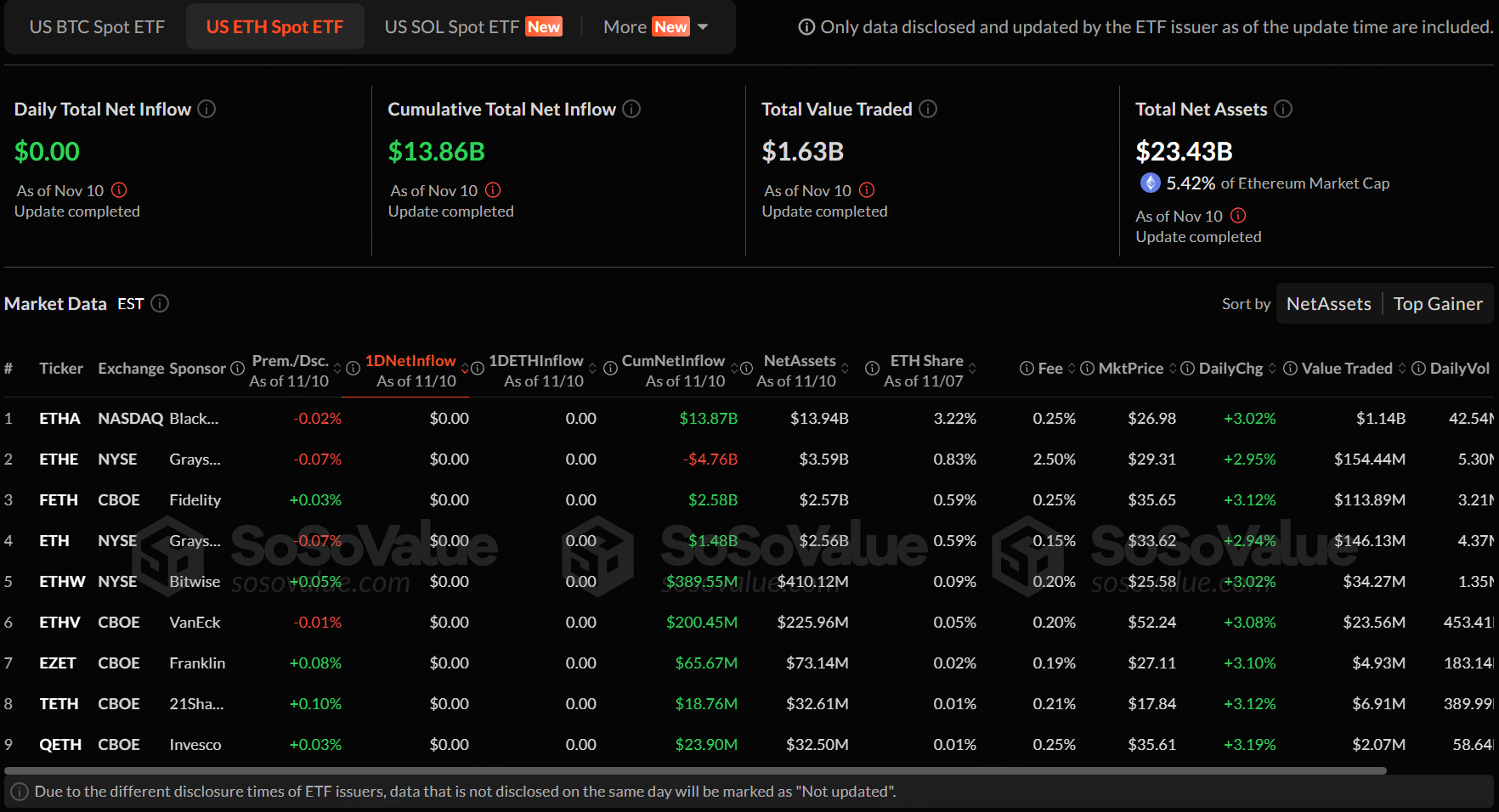The image size is (1499, 812).
Task: Switch to US SOL Spot ETF tab
Action: 472,27
